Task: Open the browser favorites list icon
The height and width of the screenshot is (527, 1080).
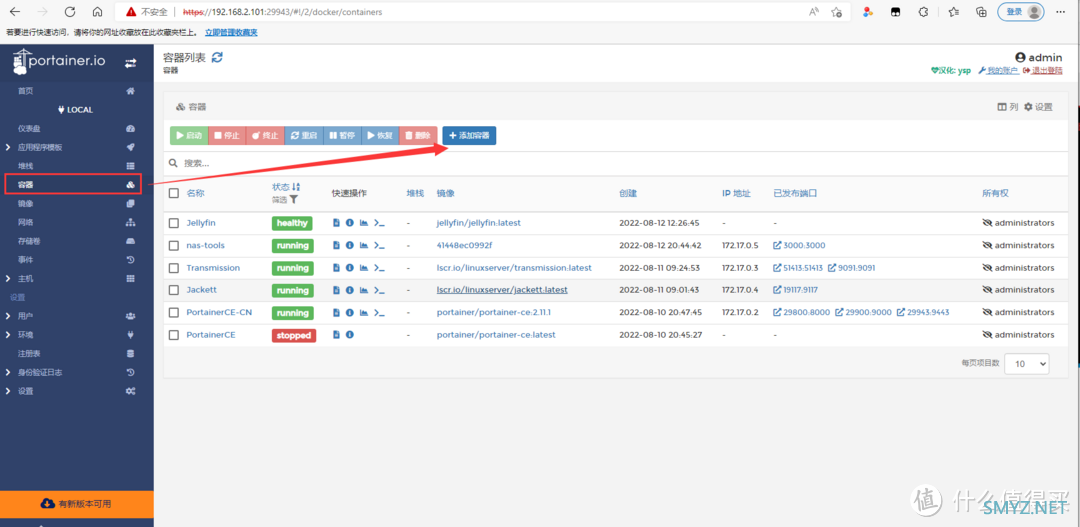Action: (x=953, y=12)
